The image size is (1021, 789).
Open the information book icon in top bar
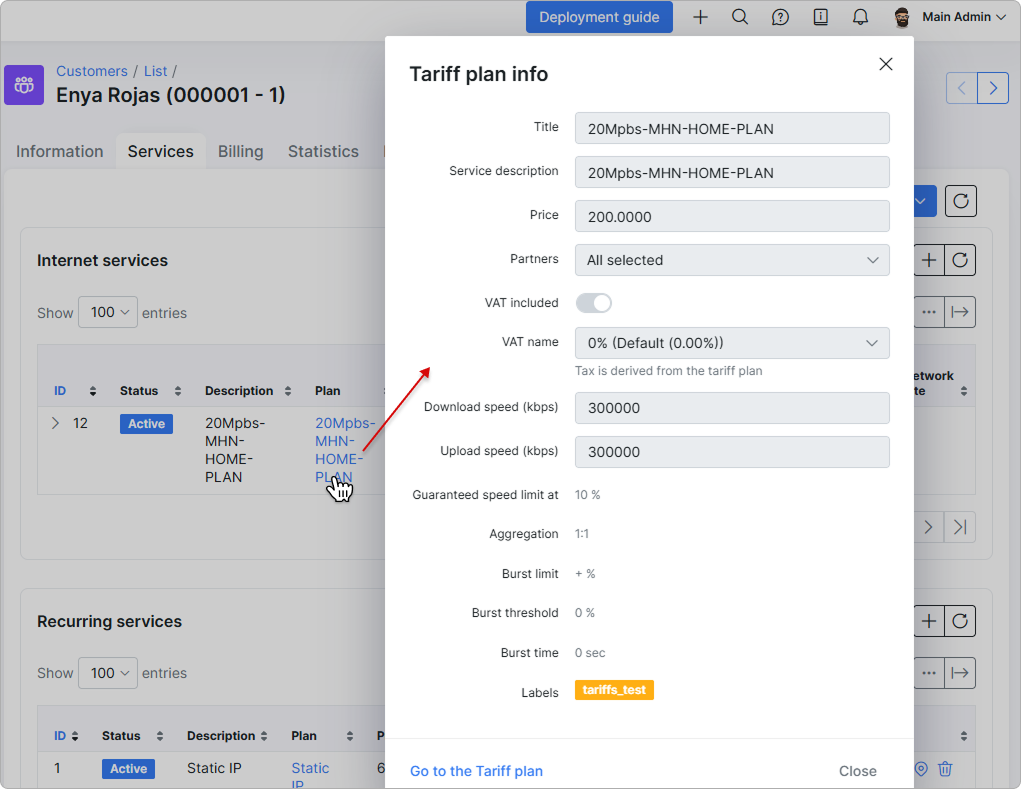(x=820, y=17)
